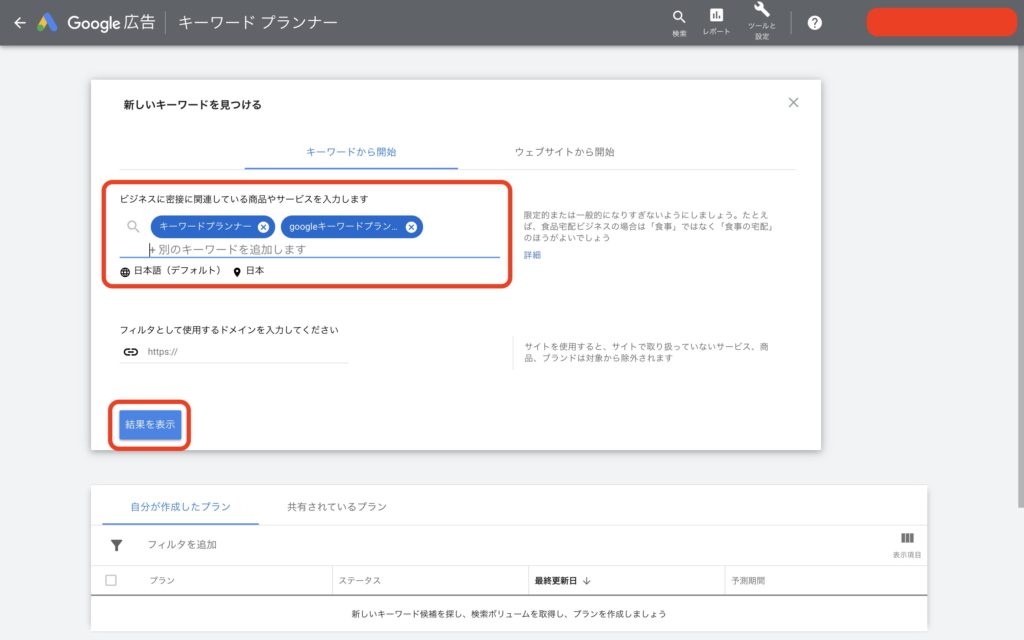Click the 新しいキーワードを見つける heading
Viewport: 1024px width, 640px height.
193,104
